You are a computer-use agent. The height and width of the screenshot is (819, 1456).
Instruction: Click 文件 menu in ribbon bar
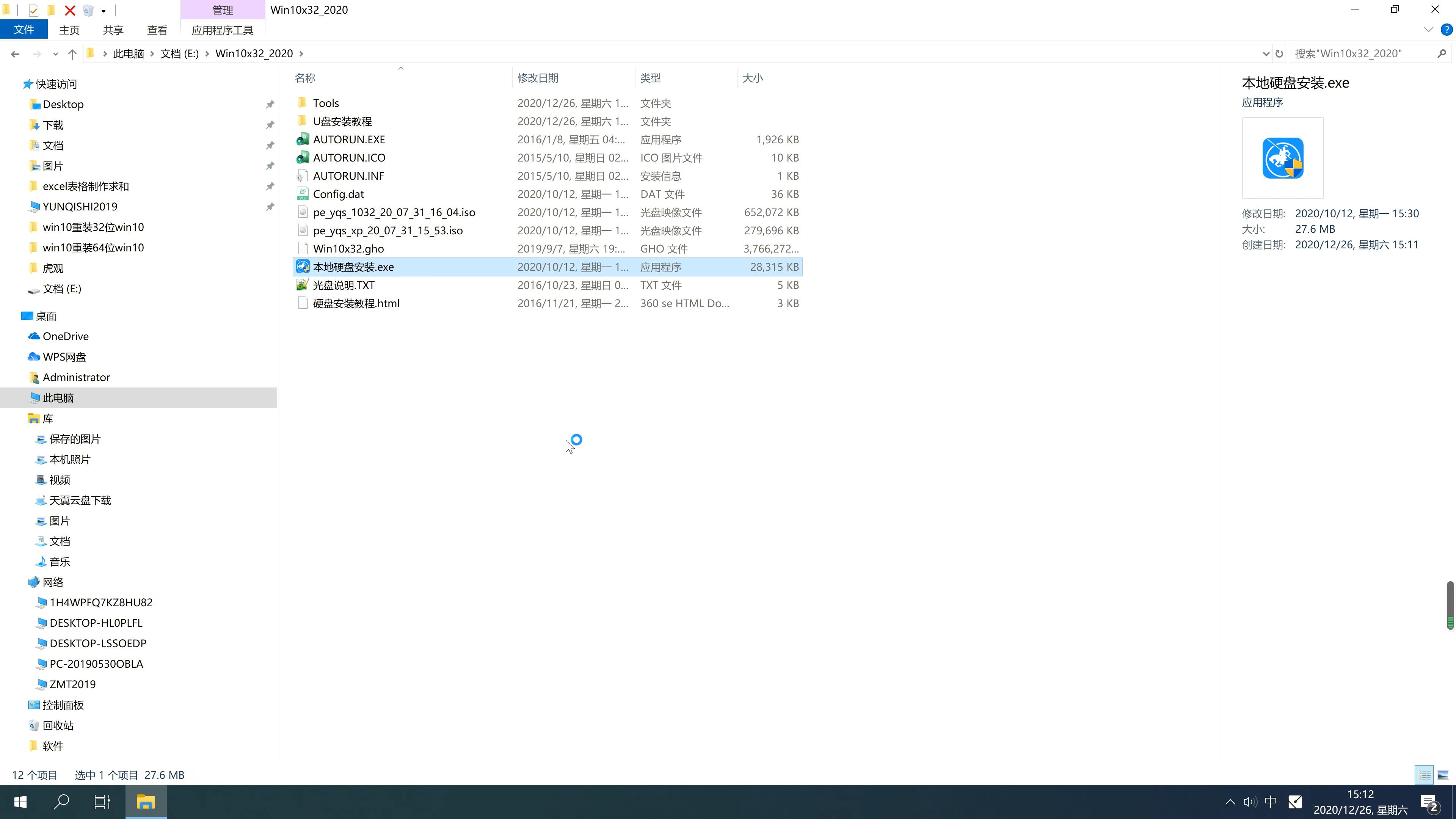pos(24,29)
